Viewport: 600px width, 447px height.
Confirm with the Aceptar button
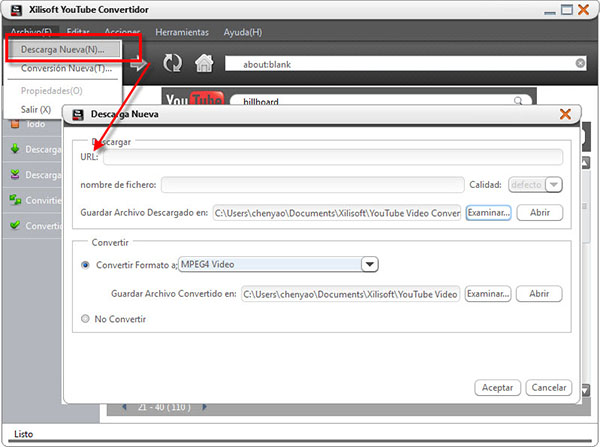pos(497,388)
